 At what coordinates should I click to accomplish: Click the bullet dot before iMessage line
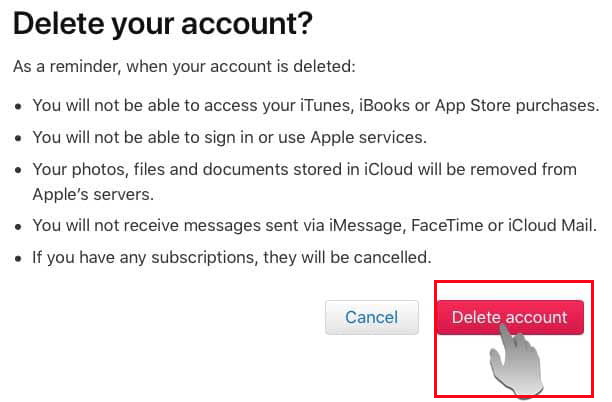(x=18, y=227)
